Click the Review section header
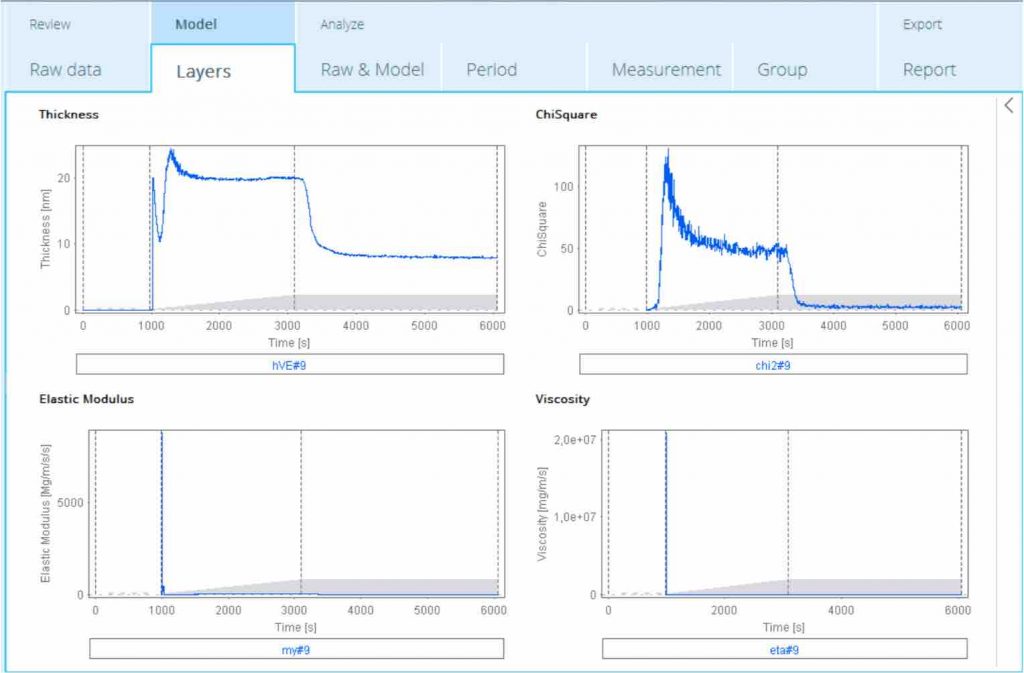1024x673 pixels. coord(50,24)
